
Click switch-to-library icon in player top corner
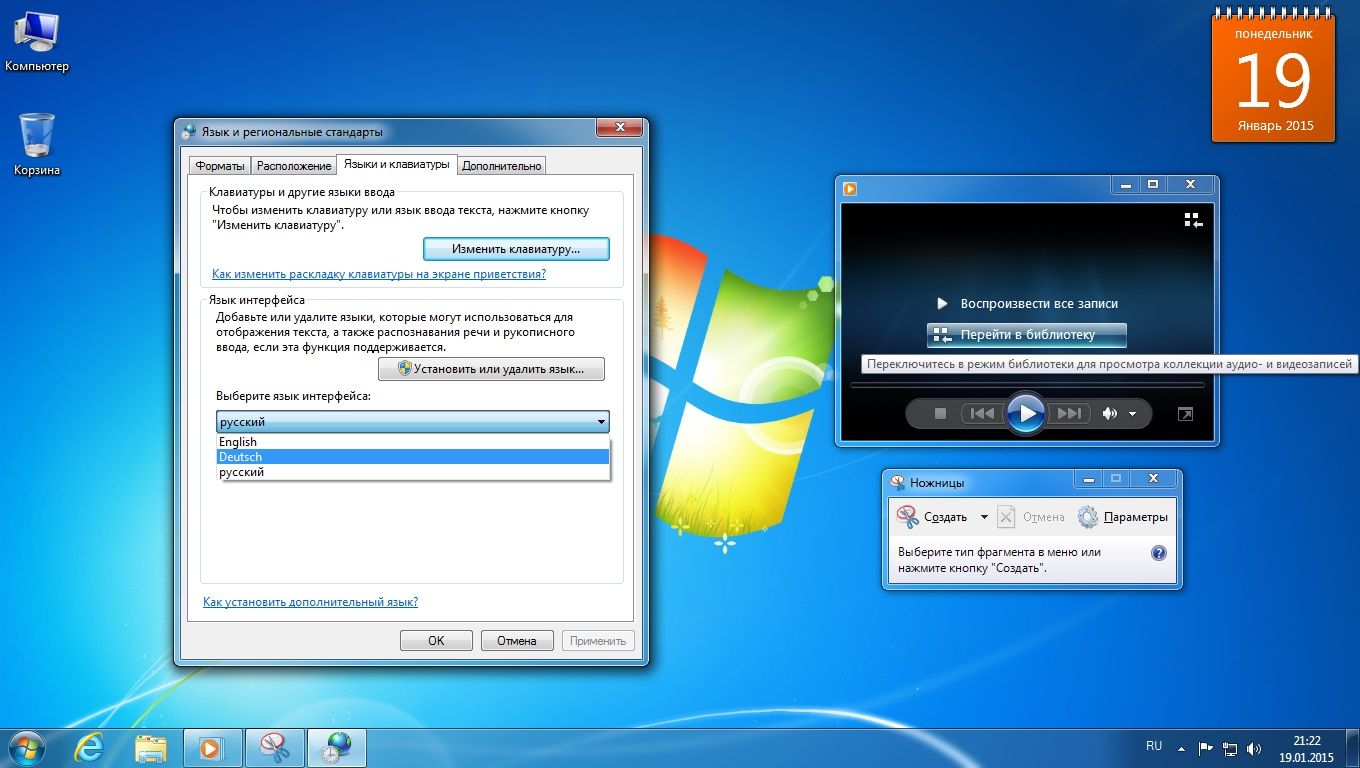(x=1193, y=220)
